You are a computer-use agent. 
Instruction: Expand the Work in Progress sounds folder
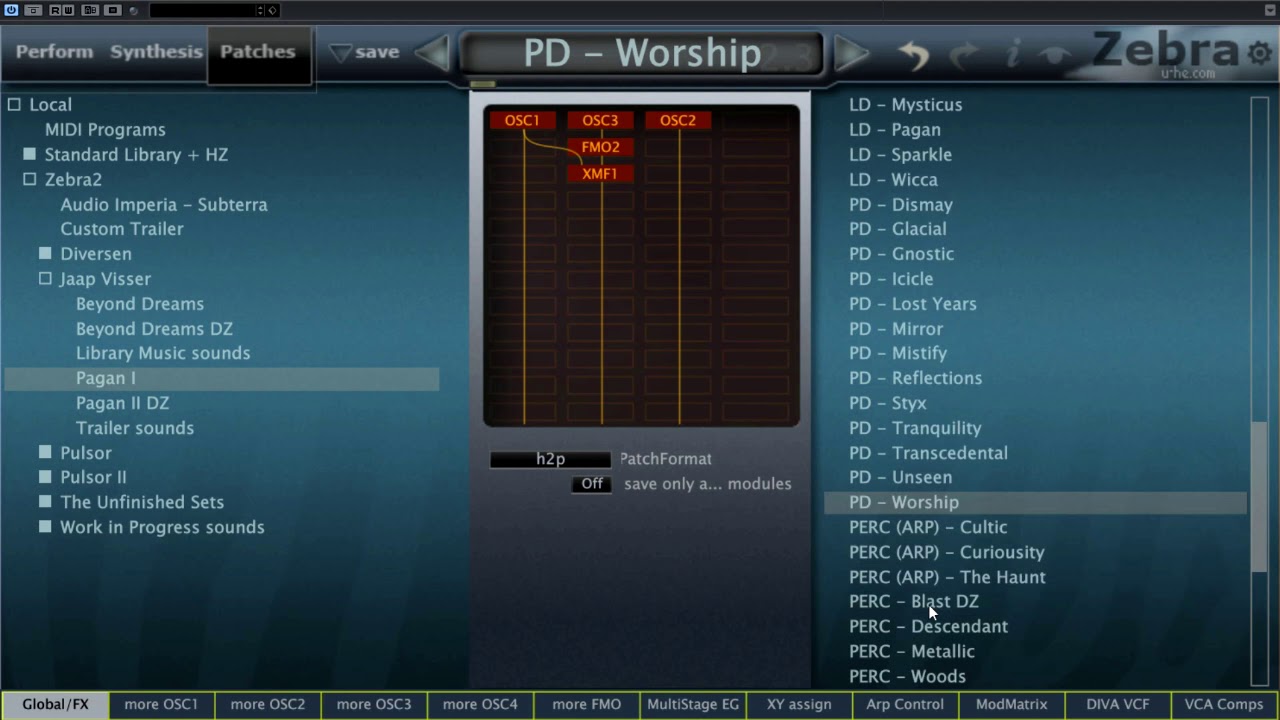(45, 527)
